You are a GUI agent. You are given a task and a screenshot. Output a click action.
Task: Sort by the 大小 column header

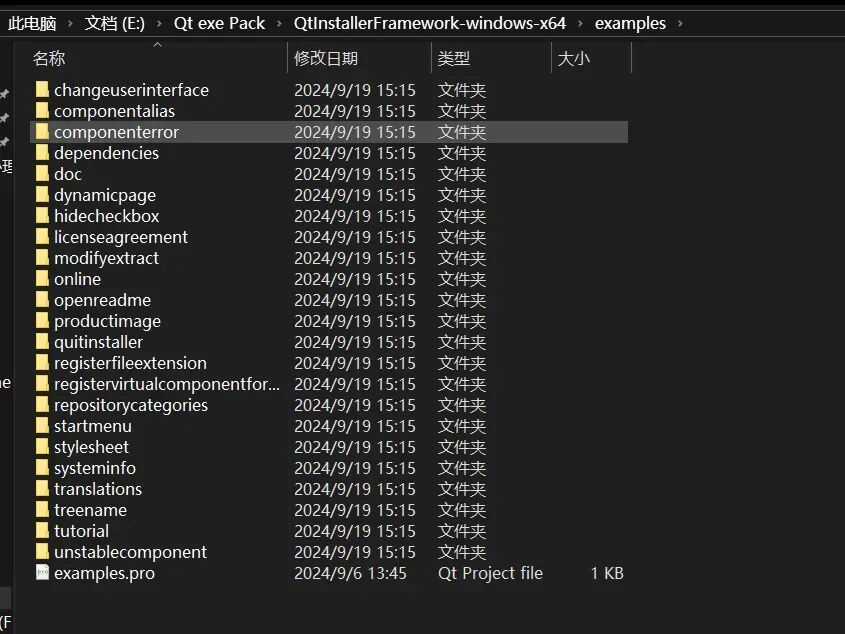coord(574,58)
